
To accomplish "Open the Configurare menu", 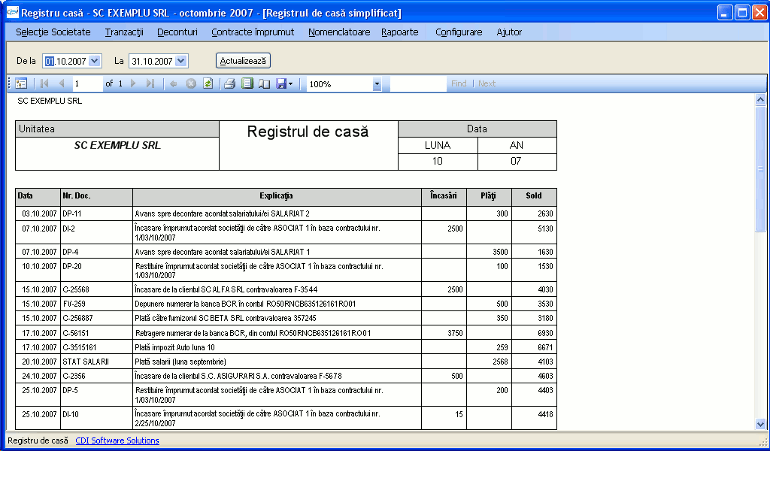I will 459,32.
